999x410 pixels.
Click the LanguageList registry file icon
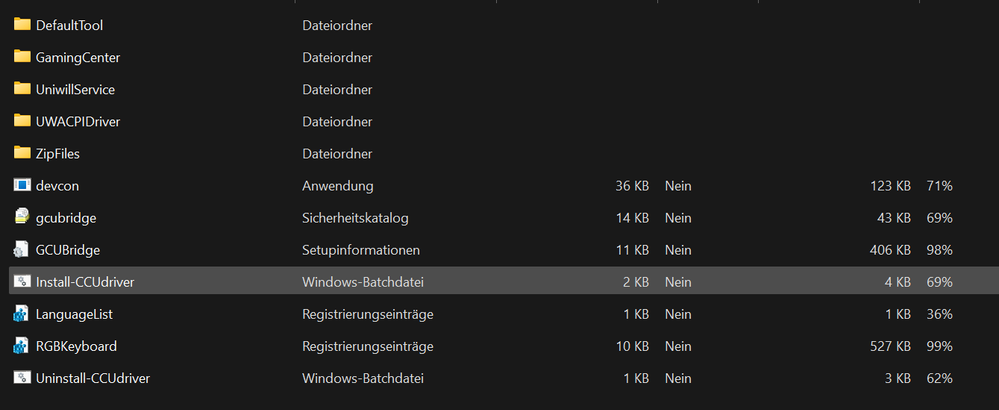(22, 314)
